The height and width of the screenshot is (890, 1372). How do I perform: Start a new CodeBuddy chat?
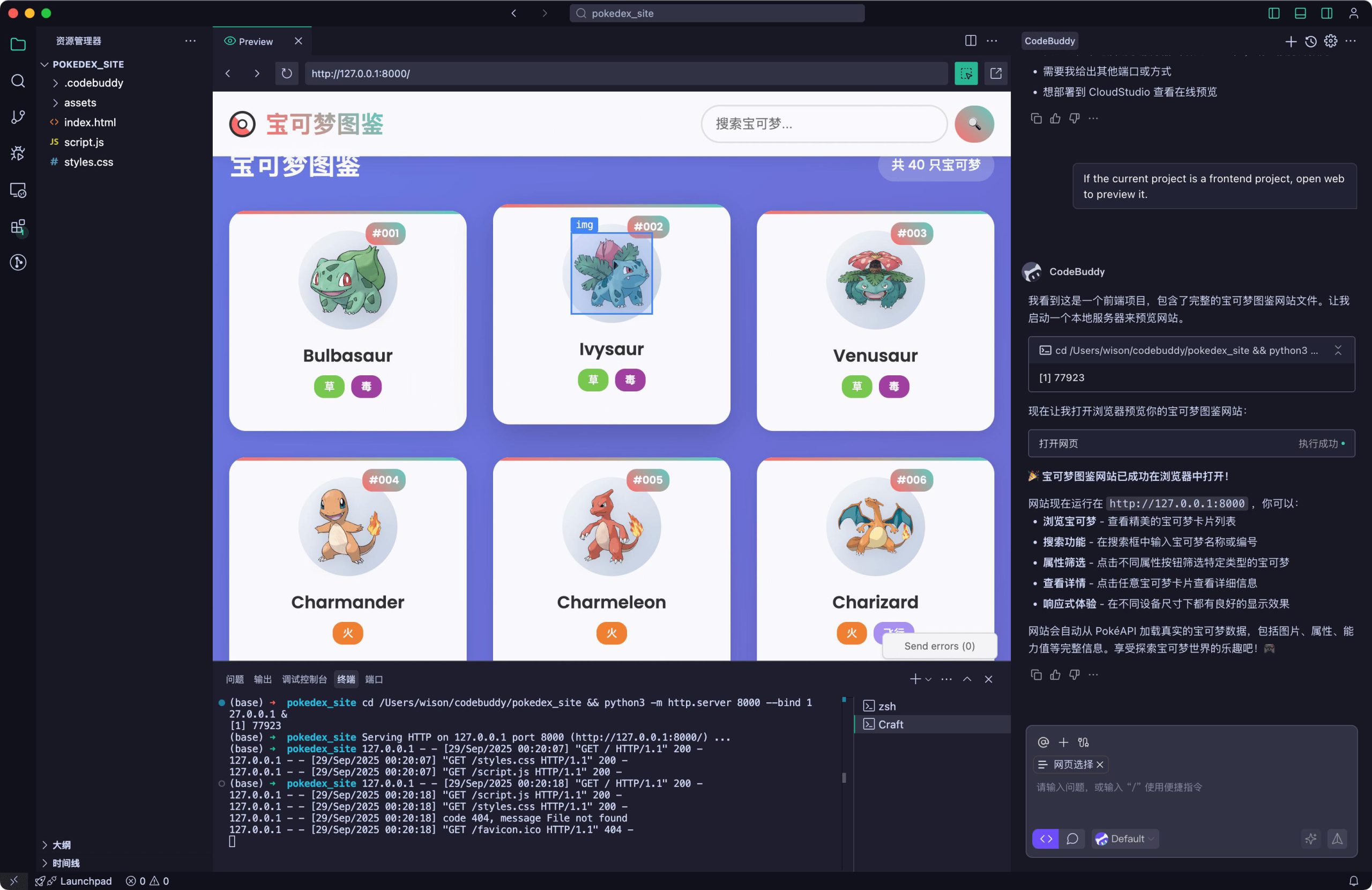1290,41
